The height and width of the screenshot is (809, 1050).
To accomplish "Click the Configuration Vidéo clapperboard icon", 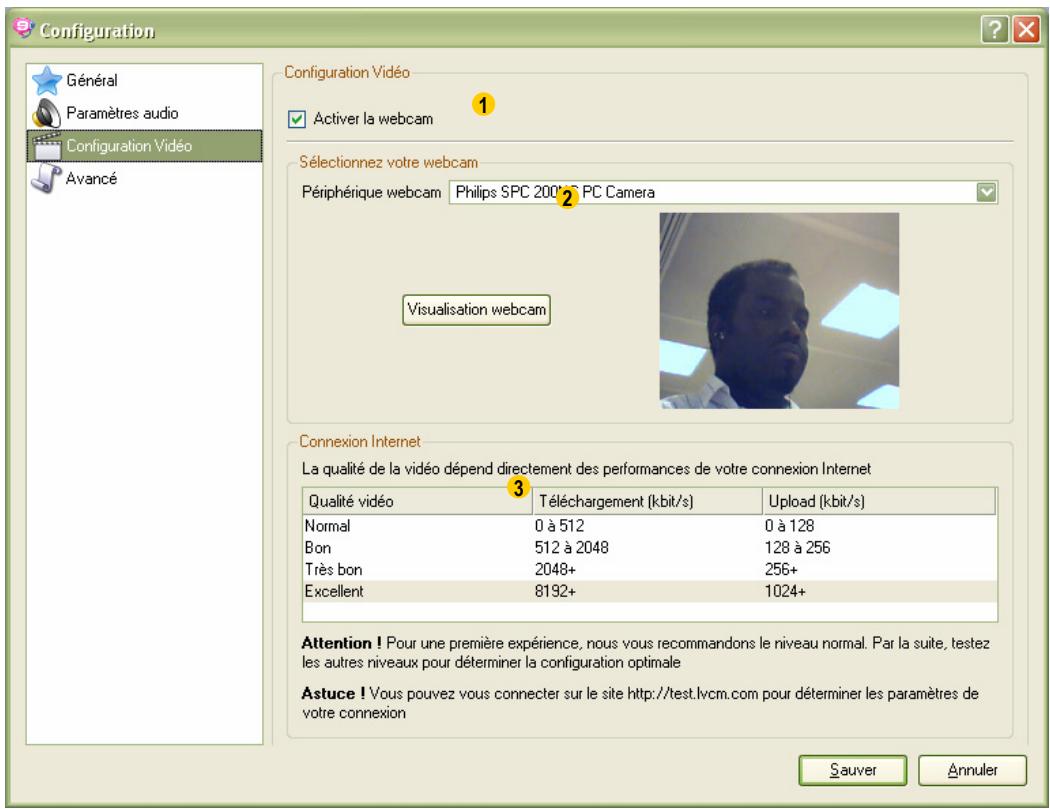I will tap(47, 146).
